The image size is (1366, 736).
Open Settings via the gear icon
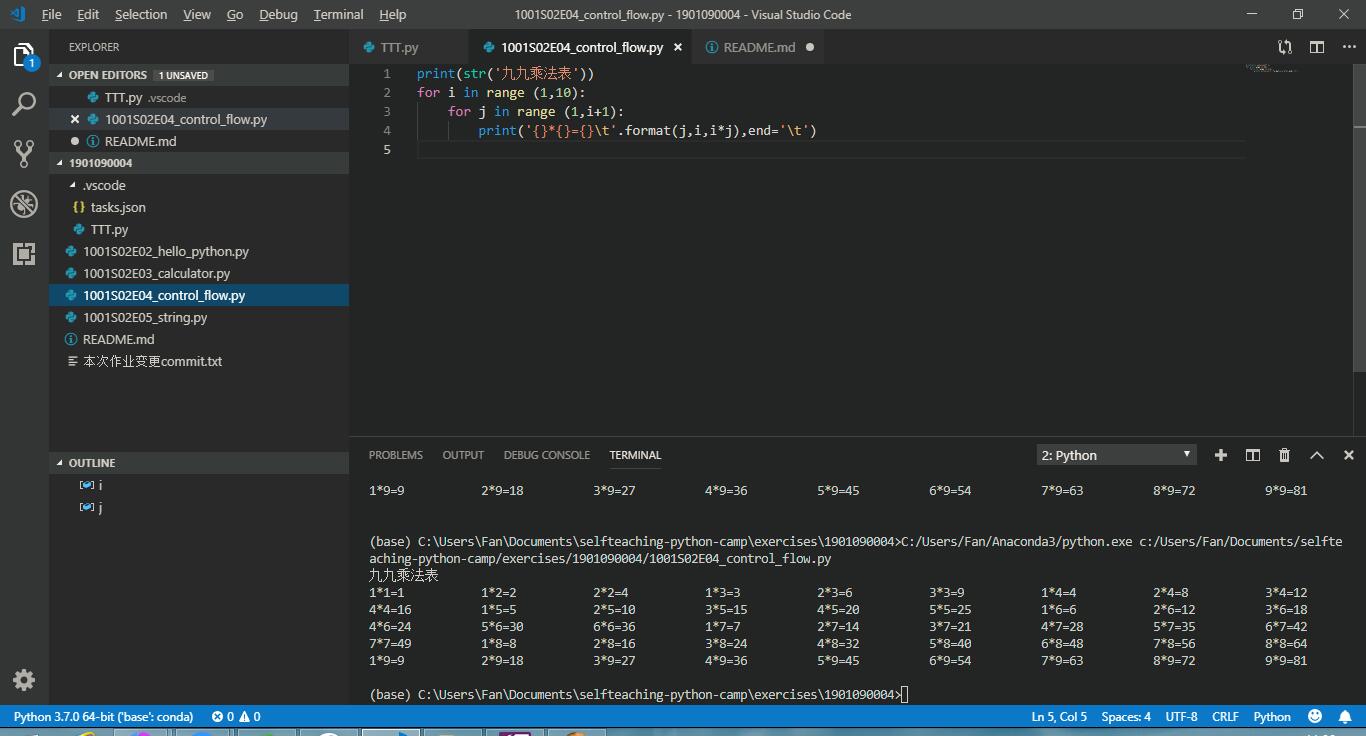[24, 680]
